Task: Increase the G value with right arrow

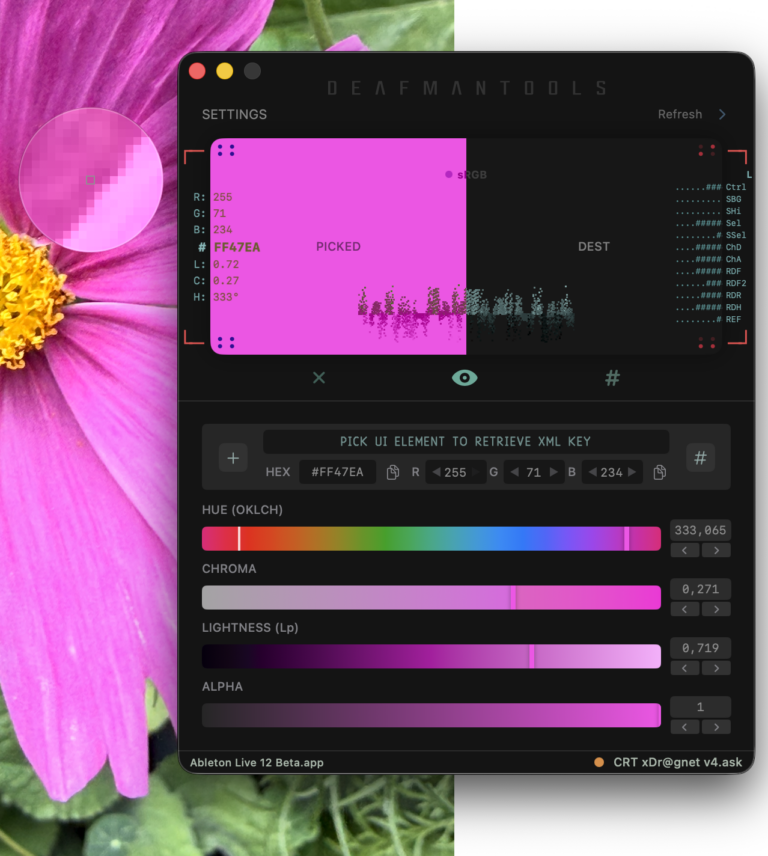Action: [553, 472]
